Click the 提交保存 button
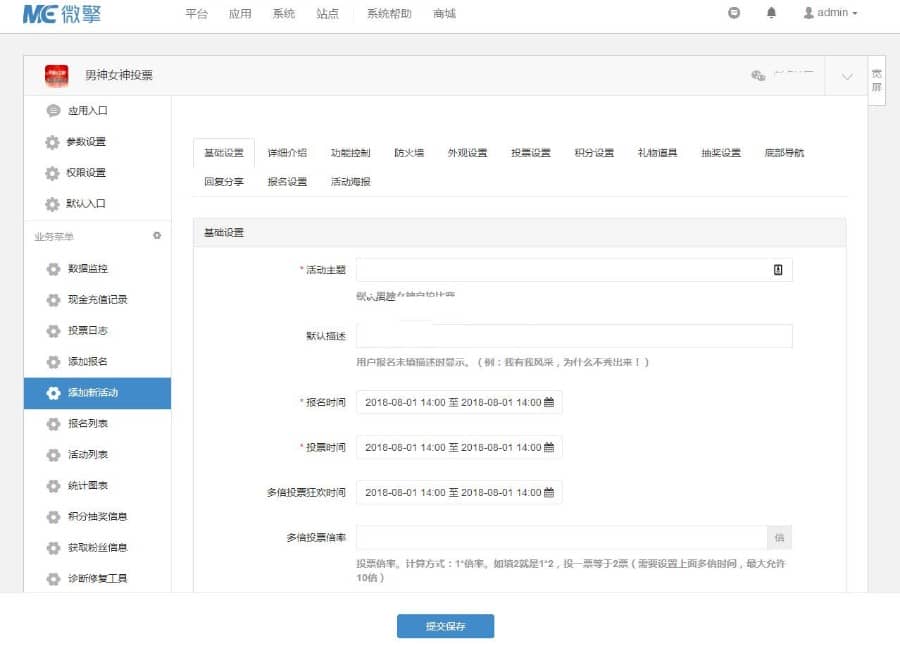 [446, 625]
